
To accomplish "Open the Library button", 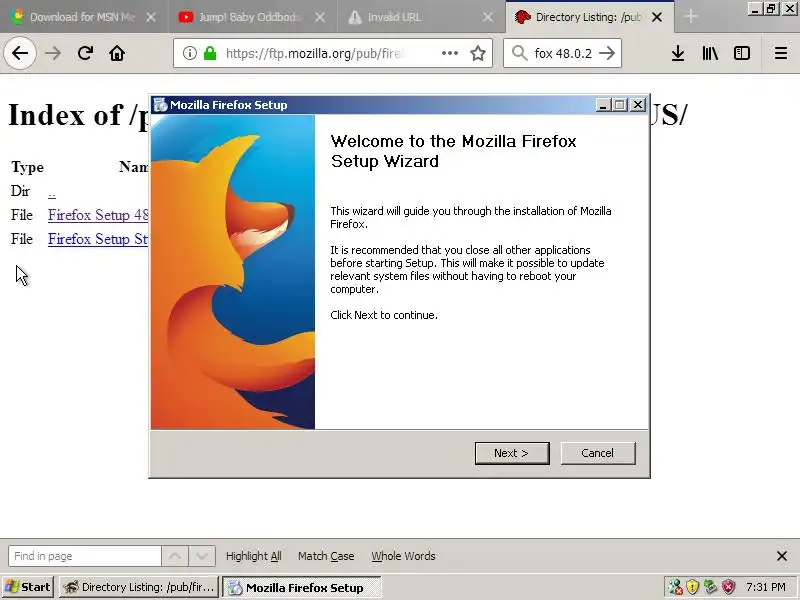I will [710, 53].
